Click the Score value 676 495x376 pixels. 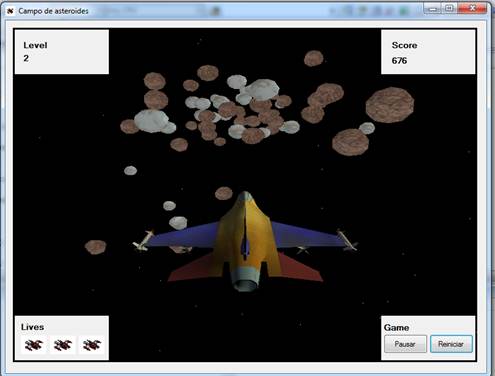click(399, 61)
